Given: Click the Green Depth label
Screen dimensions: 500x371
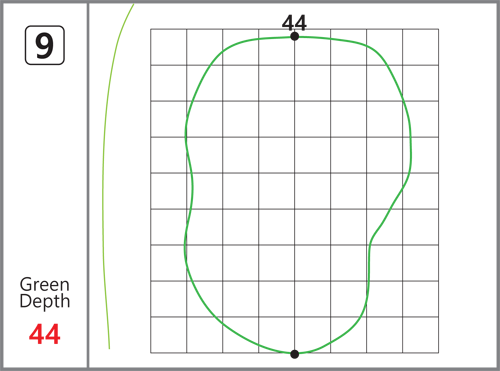Looking at the screenshot, I should pyautogui.click(x=45, y=293).
